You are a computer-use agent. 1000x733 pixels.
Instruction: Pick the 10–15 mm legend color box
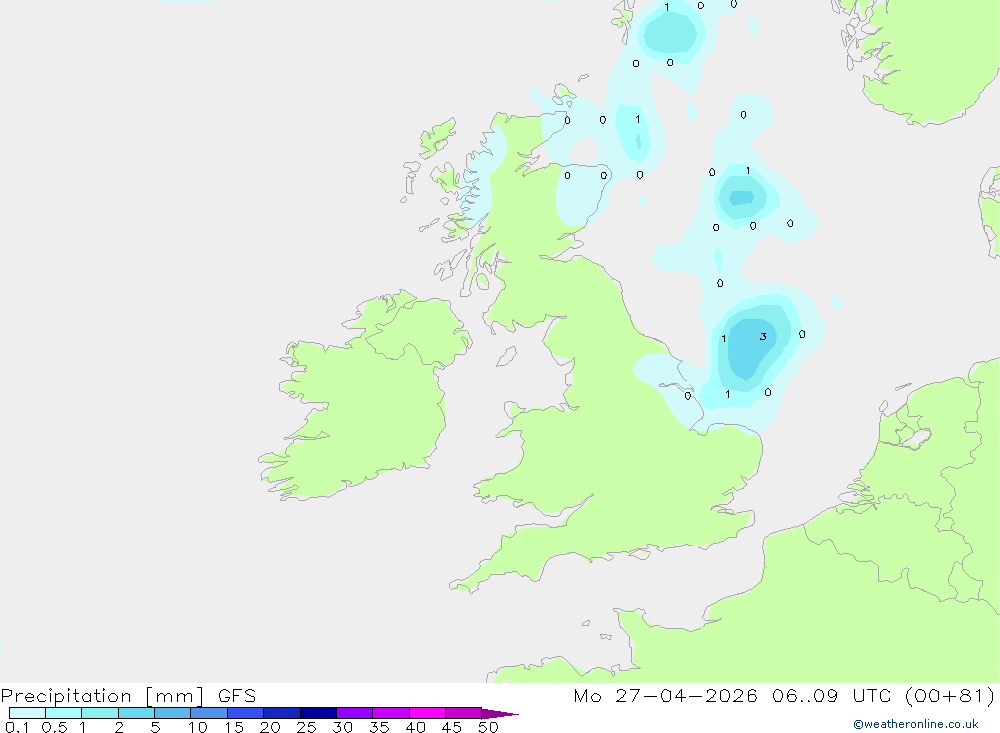click(x=209, y=713)
